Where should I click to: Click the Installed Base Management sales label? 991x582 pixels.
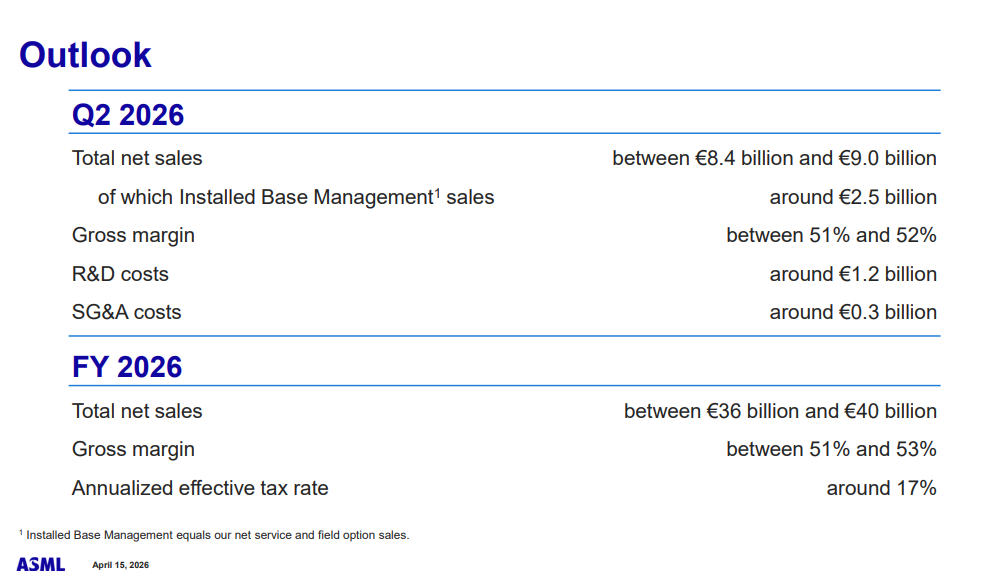296,197
